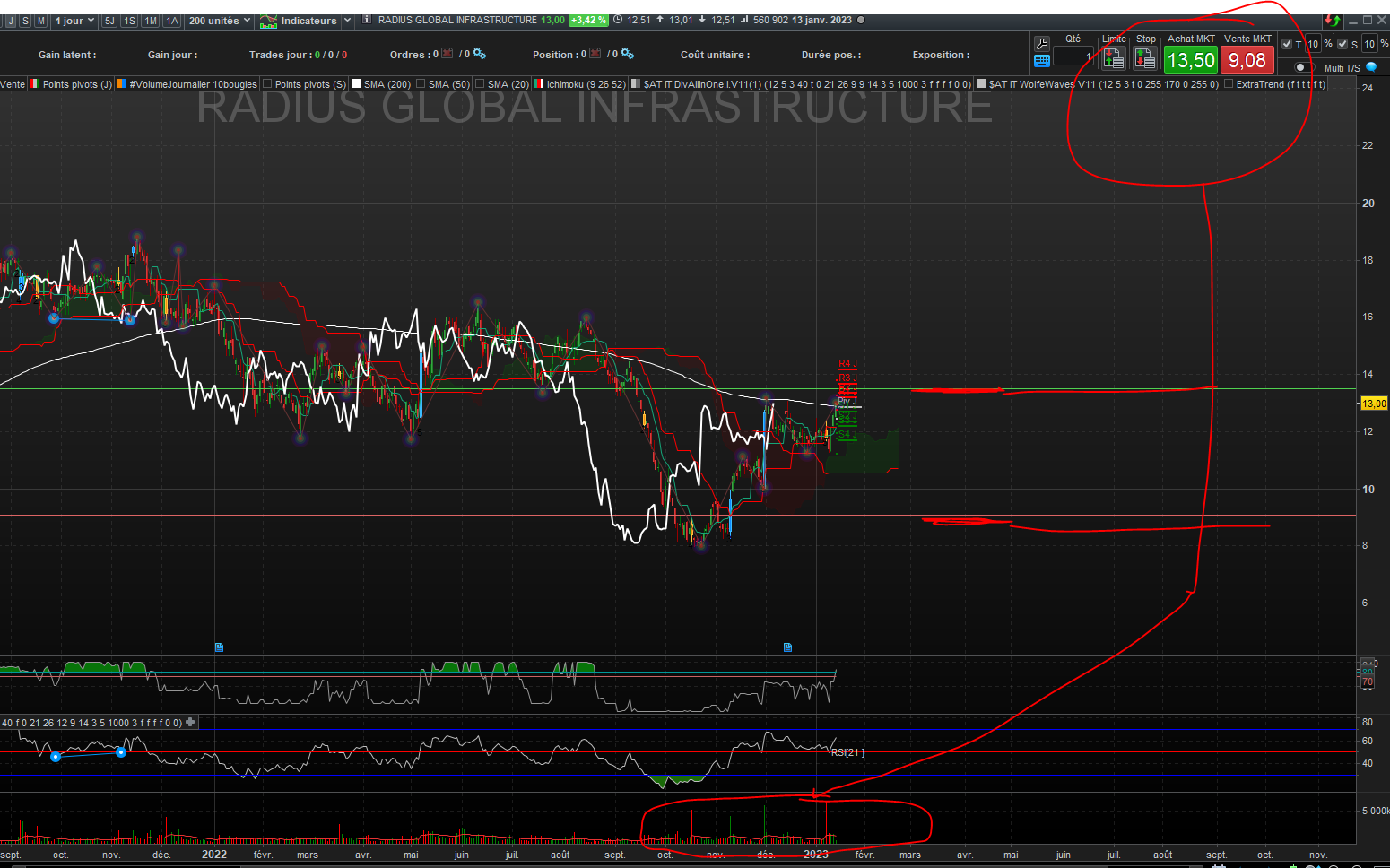Toggle the T take-profit checkbox
Image resolution: width=1390 pixels, height=868 pixels.
click(1287, 44)
